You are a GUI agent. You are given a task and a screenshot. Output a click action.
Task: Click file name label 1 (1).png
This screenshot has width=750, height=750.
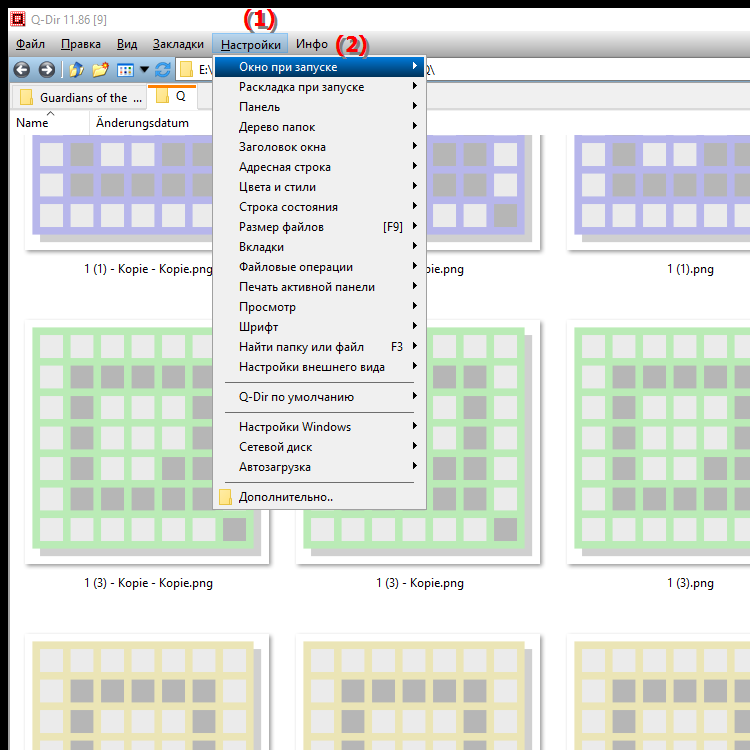pos(690,269)
